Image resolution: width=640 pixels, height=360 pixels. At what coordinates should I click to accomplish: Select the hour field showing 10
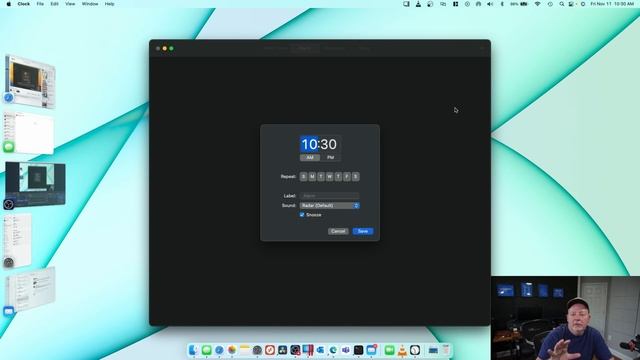tap(309, 144)
